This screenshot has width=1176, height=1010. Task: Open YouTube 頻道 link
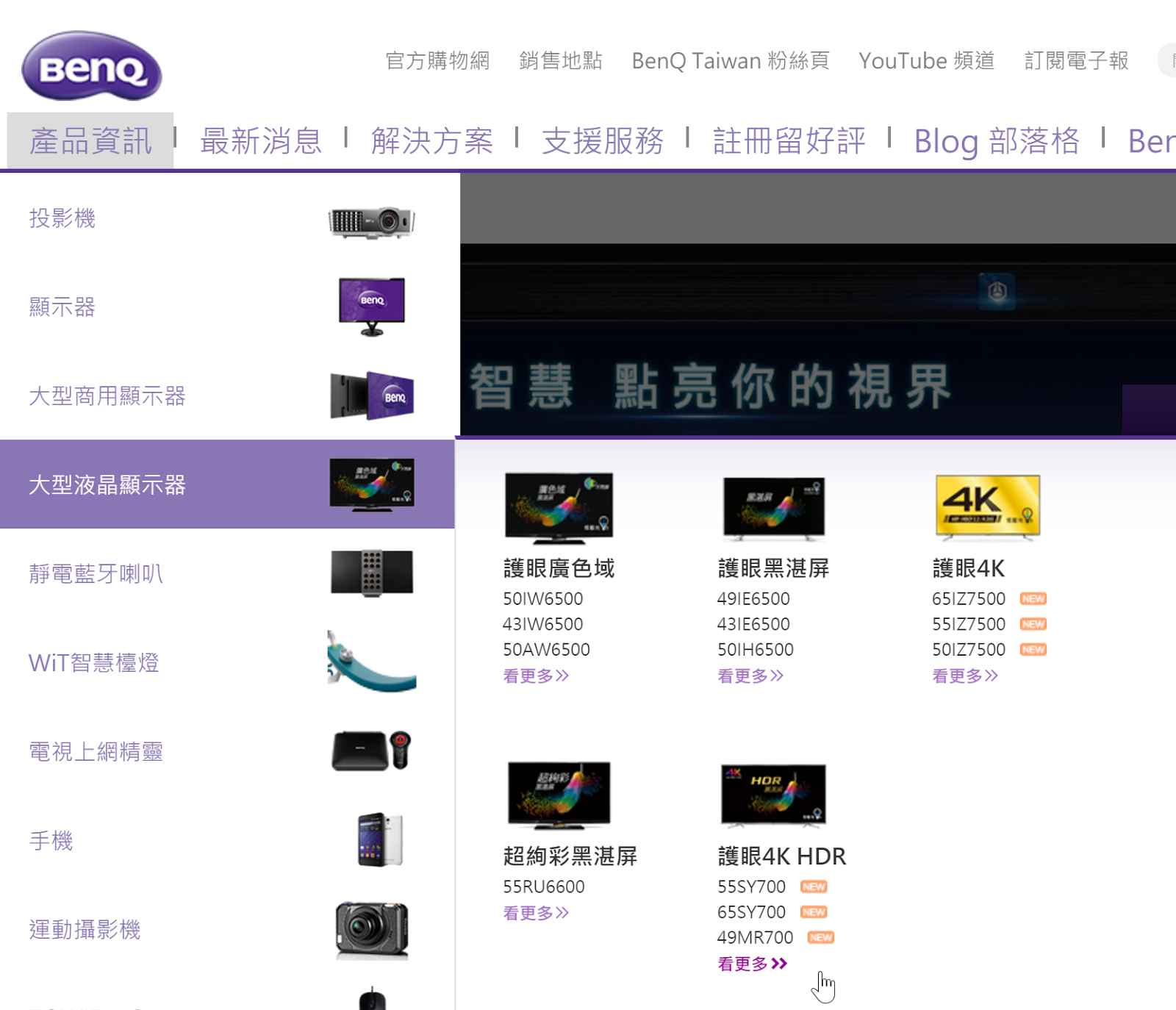(927, 60)
